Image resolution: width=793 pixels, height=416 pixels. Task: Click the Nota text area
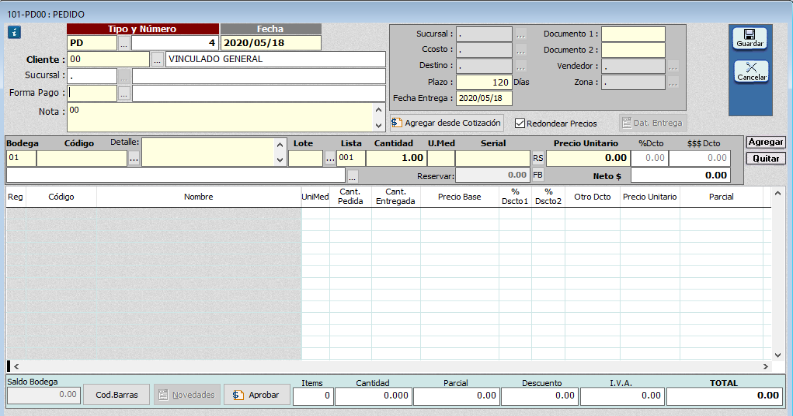221,118
